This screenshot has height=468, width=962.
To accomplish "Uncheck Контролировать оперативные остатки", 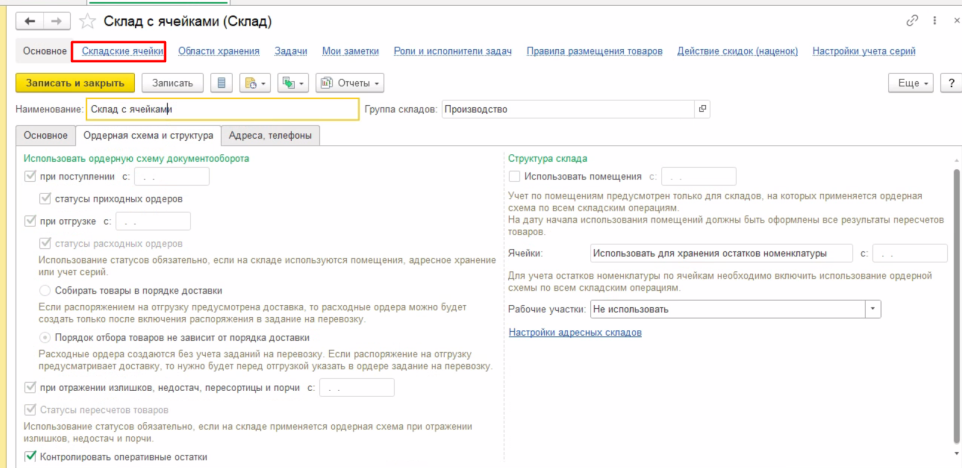I will (x=29, y=457).
